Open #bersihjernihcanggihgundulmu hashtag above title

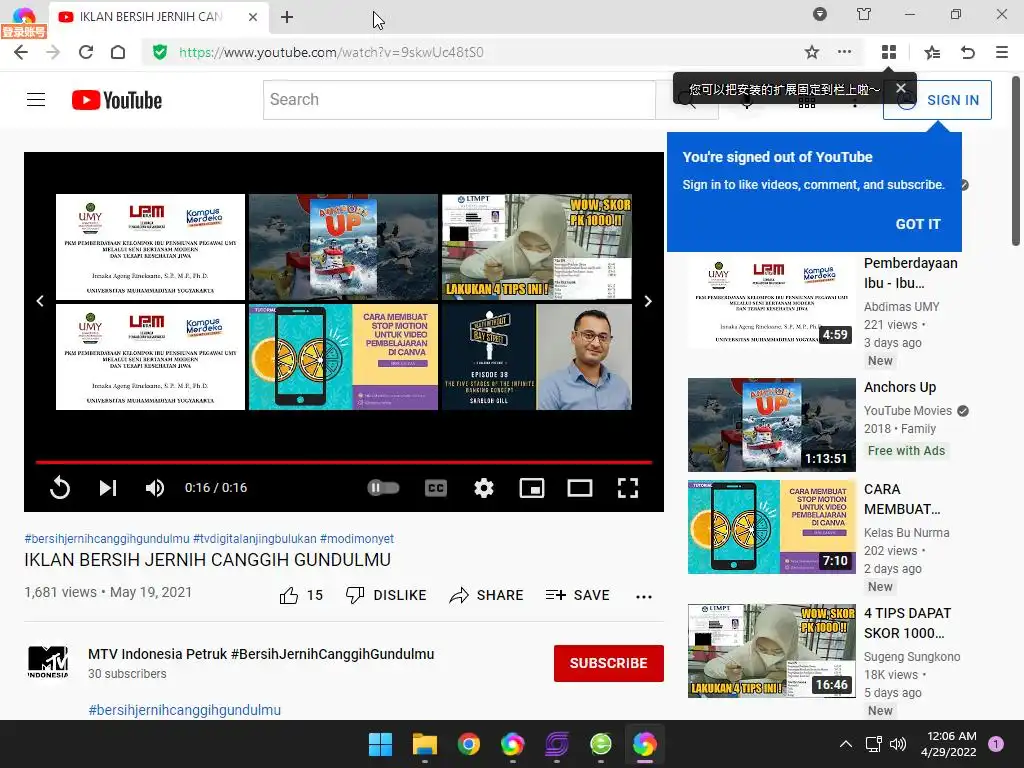point(106,539)
